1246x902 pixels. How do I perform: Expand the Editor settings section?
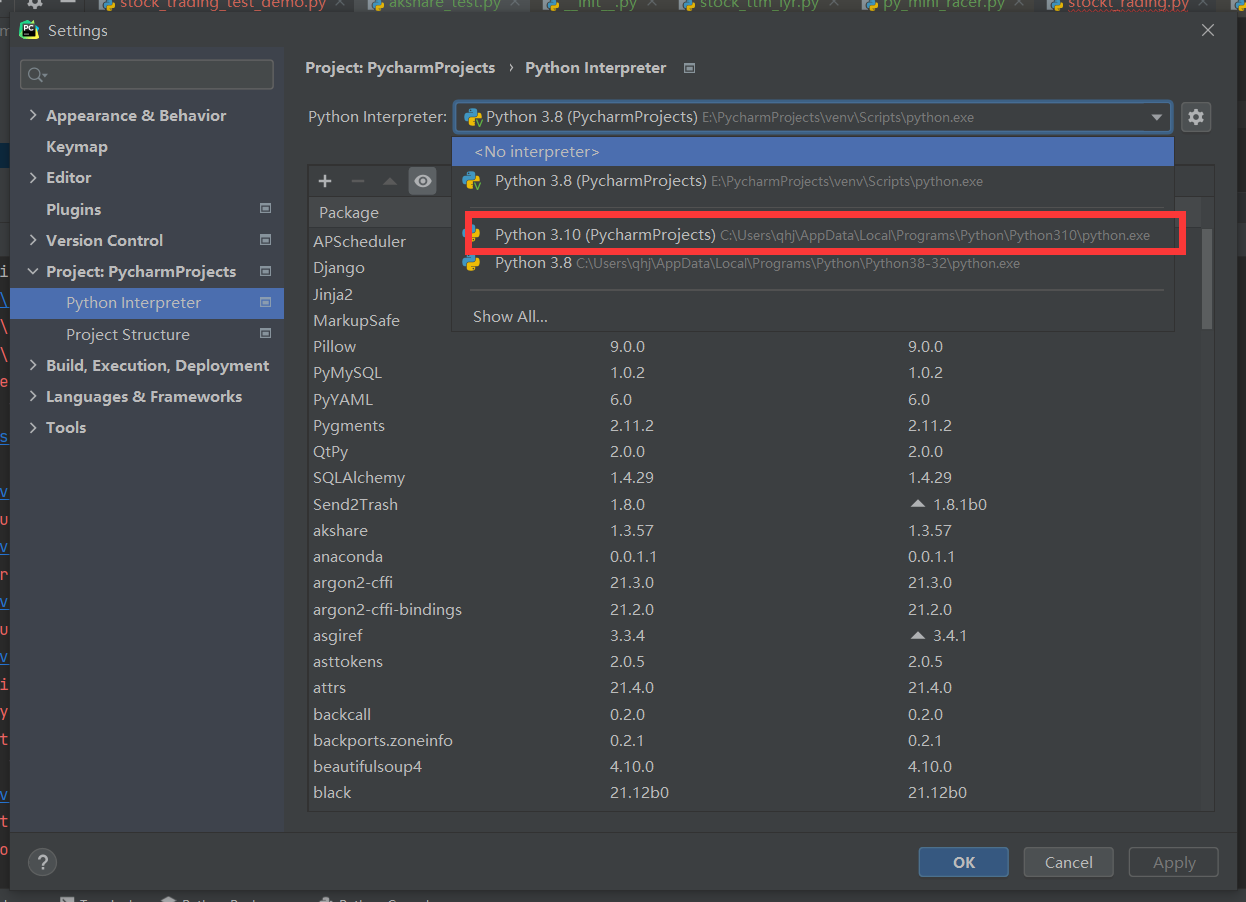pyautogui.click(x=33, y=177)
